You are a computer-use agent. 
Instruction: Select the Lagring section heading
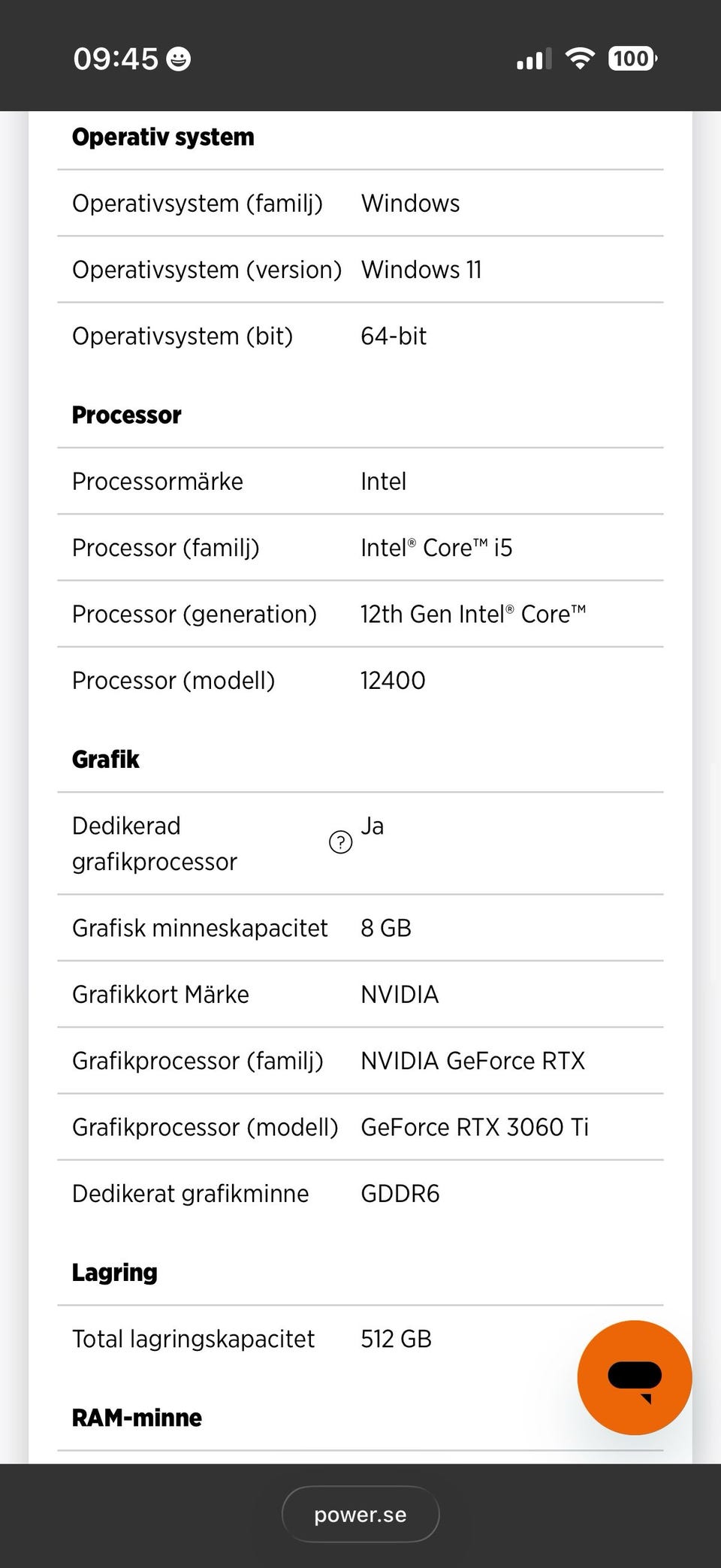[x=115, y=1273]
